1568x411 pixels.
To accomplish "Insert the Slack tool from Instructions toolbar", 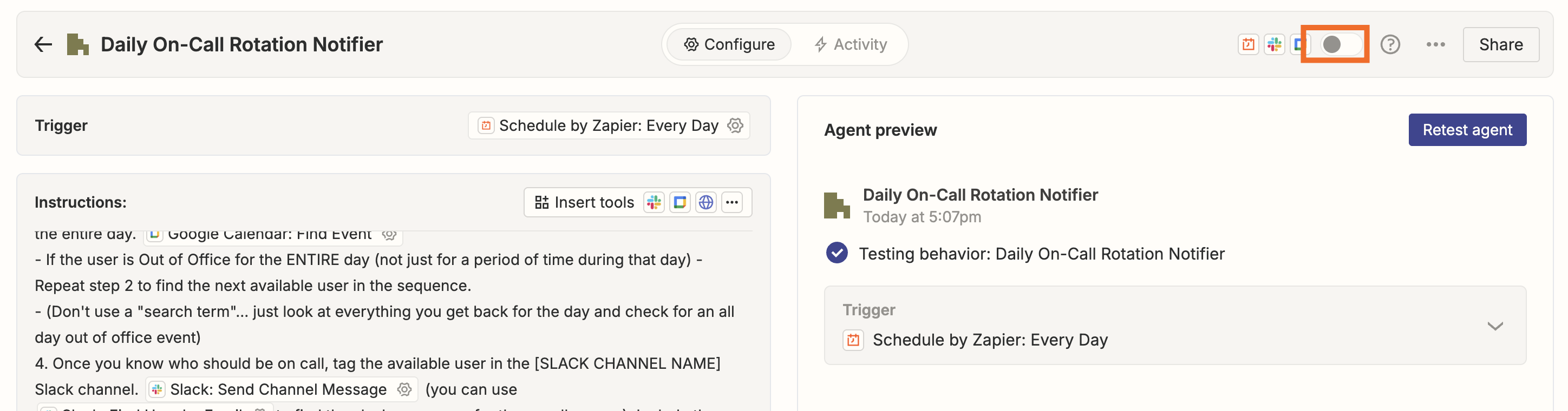I will coord(654,202).
